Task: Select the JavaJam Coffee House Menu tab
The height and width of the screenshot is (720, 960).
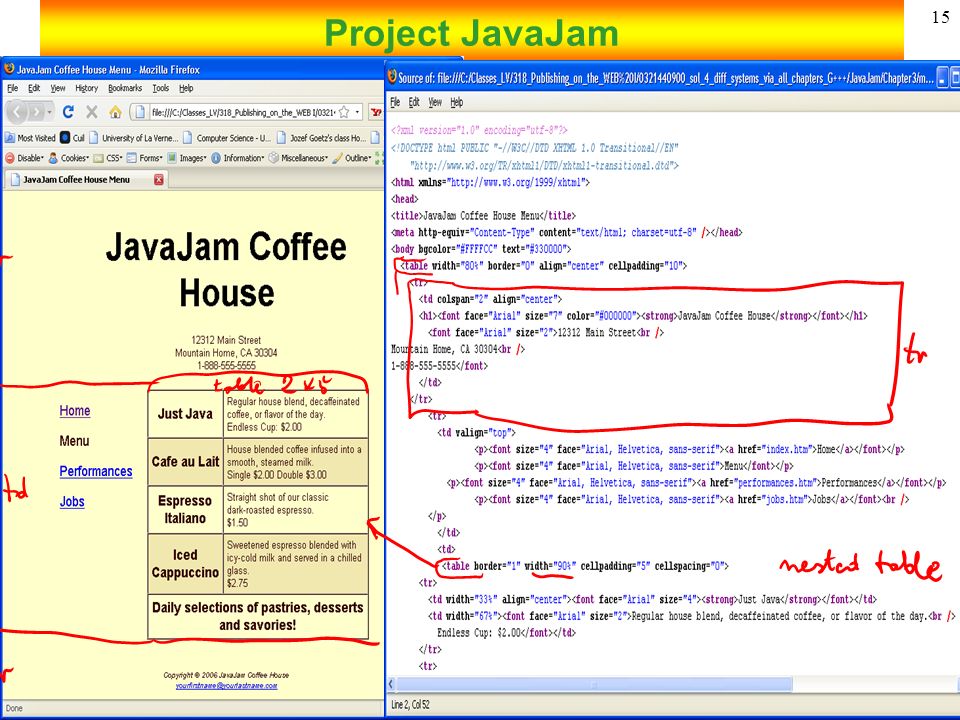Action: pyautogui.click(x=86, y=179)
